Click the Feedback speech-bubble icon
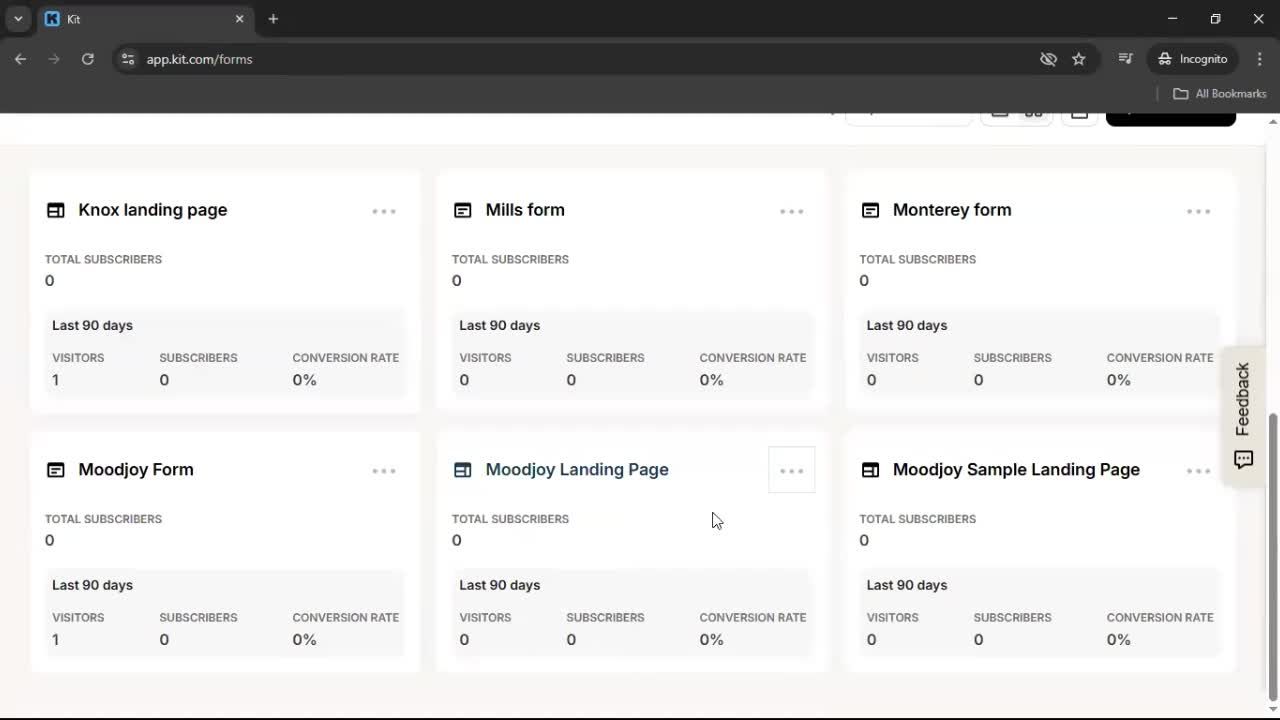 click(1243, 460)
